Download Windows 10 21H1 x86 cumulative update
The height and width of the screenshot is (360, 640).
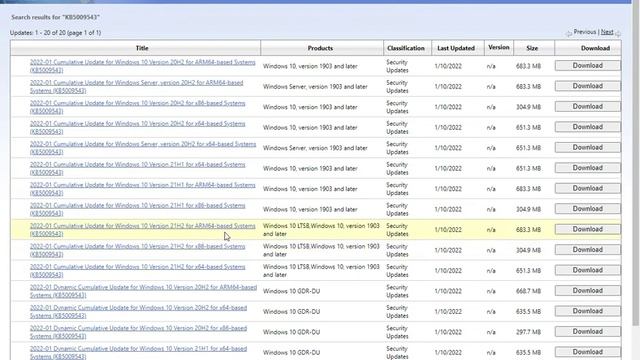(587, 209)
